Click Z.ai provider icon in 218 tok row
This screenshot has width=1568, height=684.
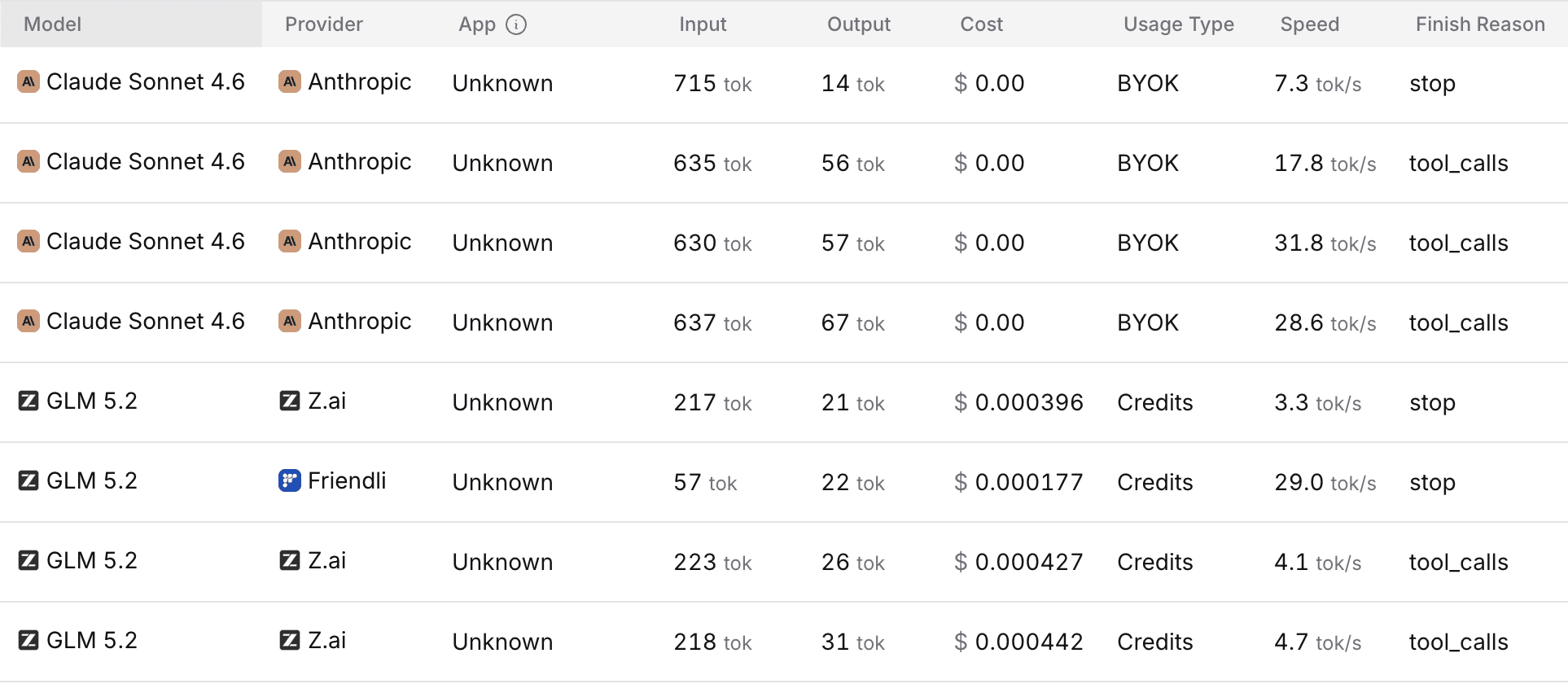(290, 640)
